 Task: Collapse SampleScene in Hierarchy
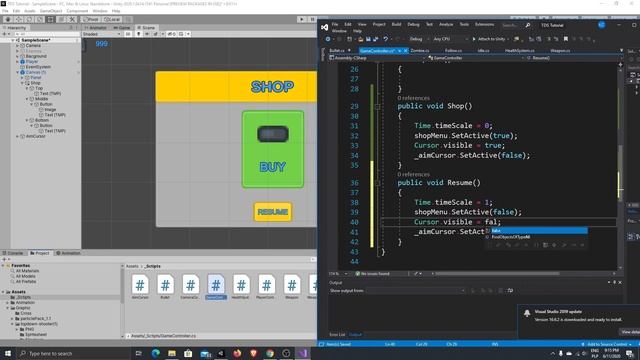[x=13, y=40]
